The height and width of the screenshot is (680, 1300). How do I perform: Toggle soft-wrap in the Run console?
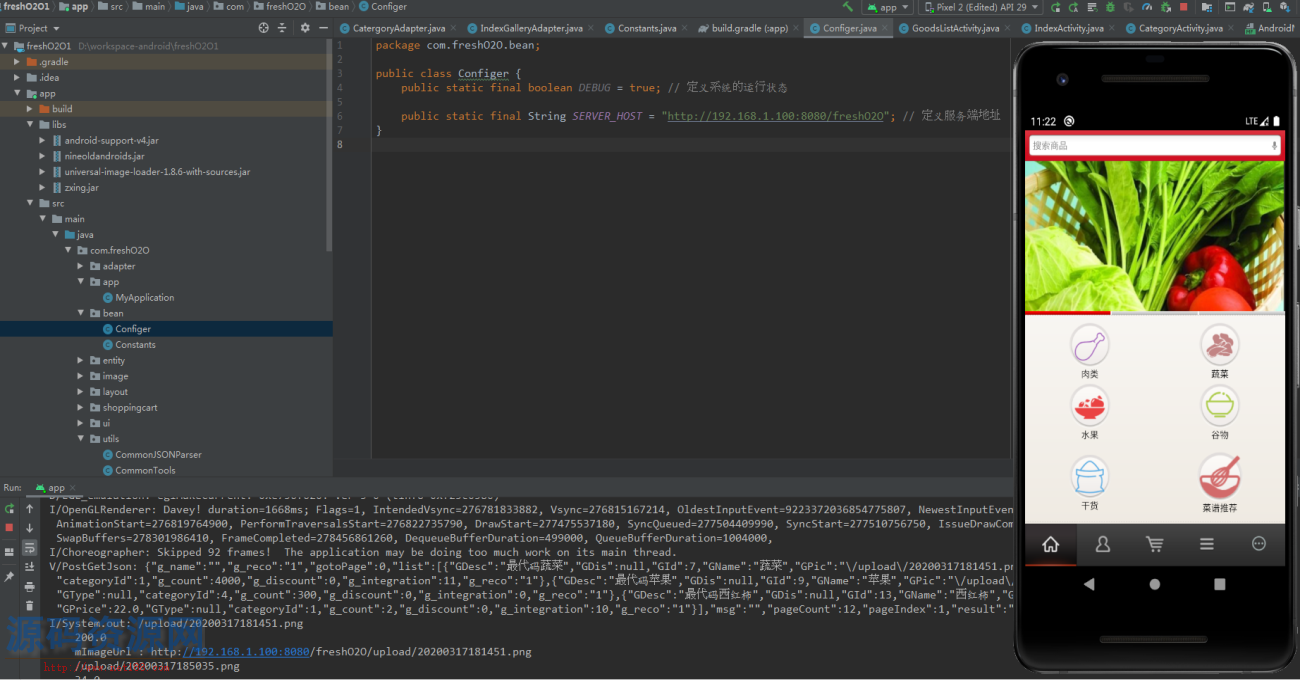point(29,547)
